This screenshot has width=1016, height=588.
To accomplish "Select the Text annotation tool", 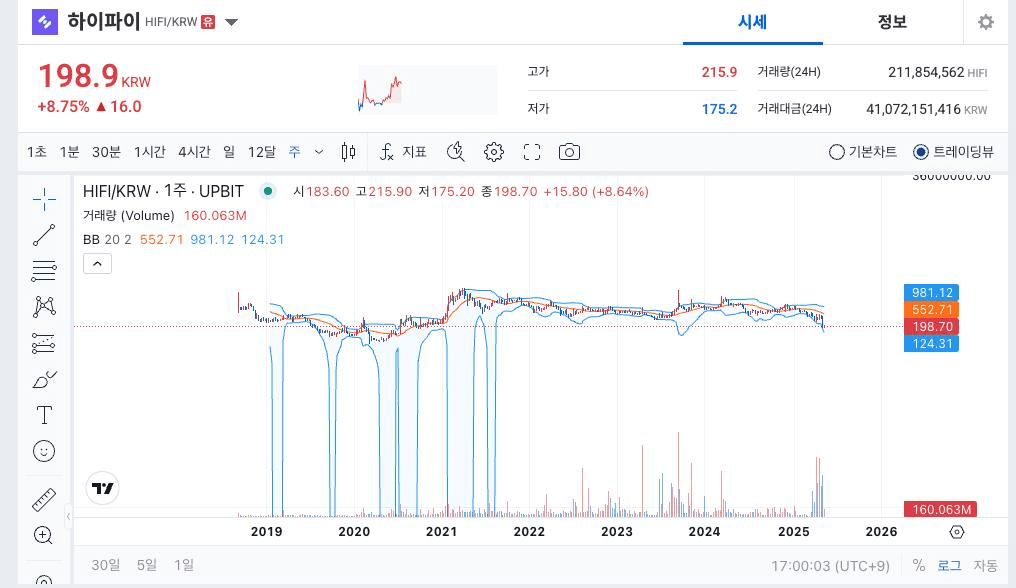I will (x=44, y=415).
